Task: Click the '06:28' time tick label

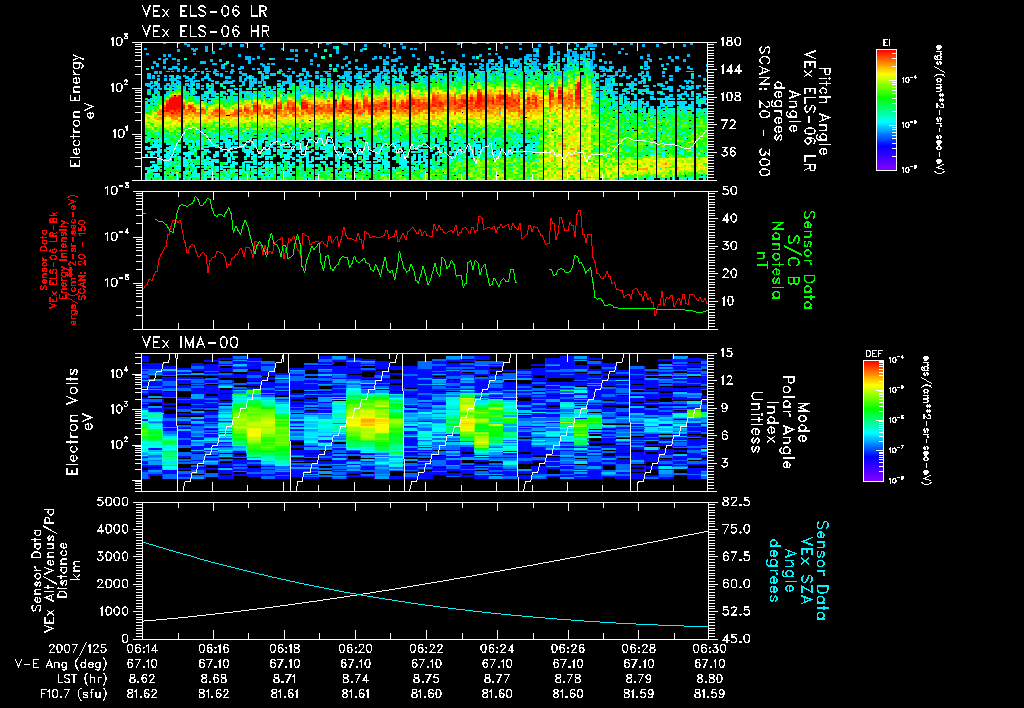Action: (x=639, y=650)
